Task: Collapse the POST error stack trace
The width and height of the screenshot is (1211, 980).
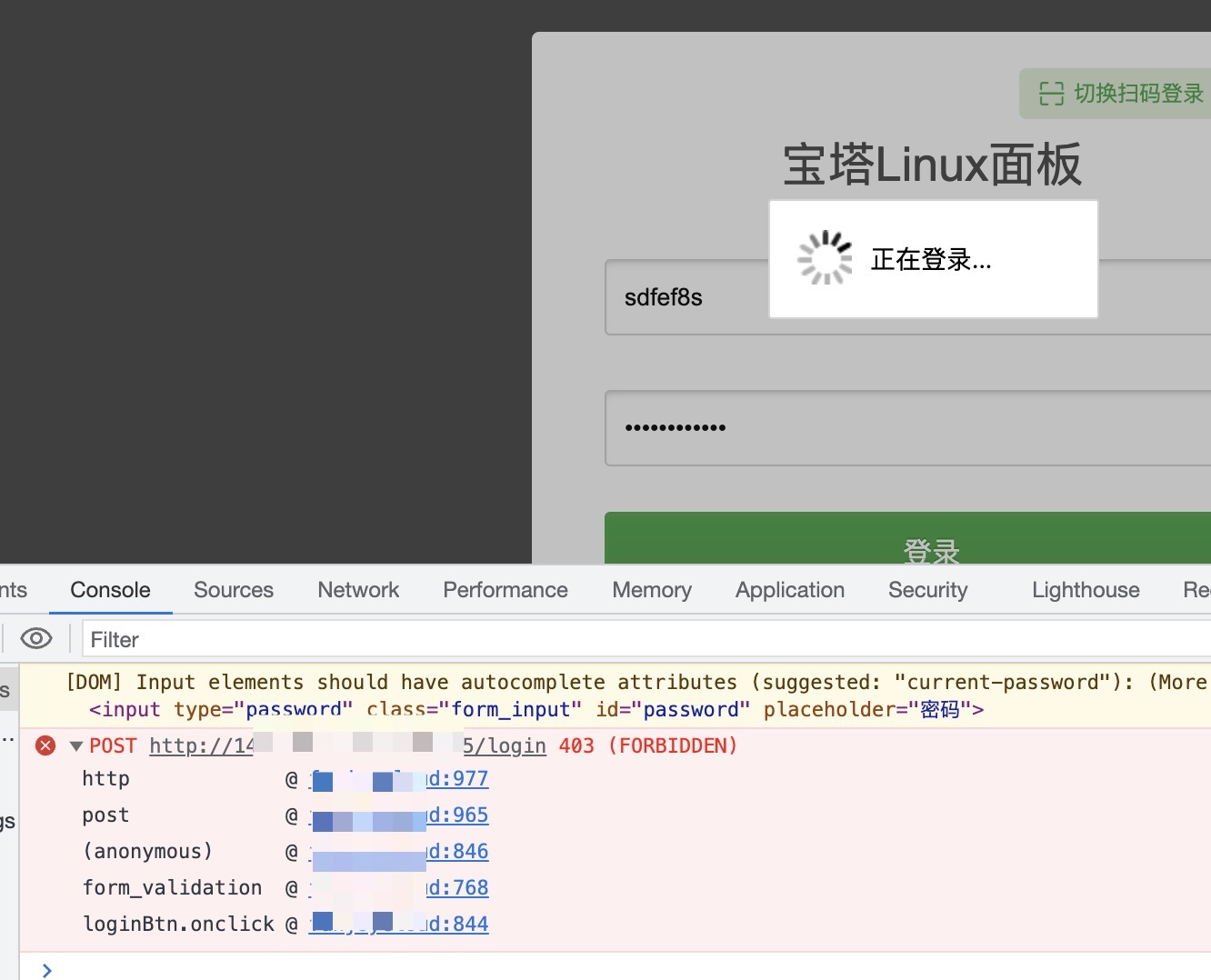Action: pos(76,746)
